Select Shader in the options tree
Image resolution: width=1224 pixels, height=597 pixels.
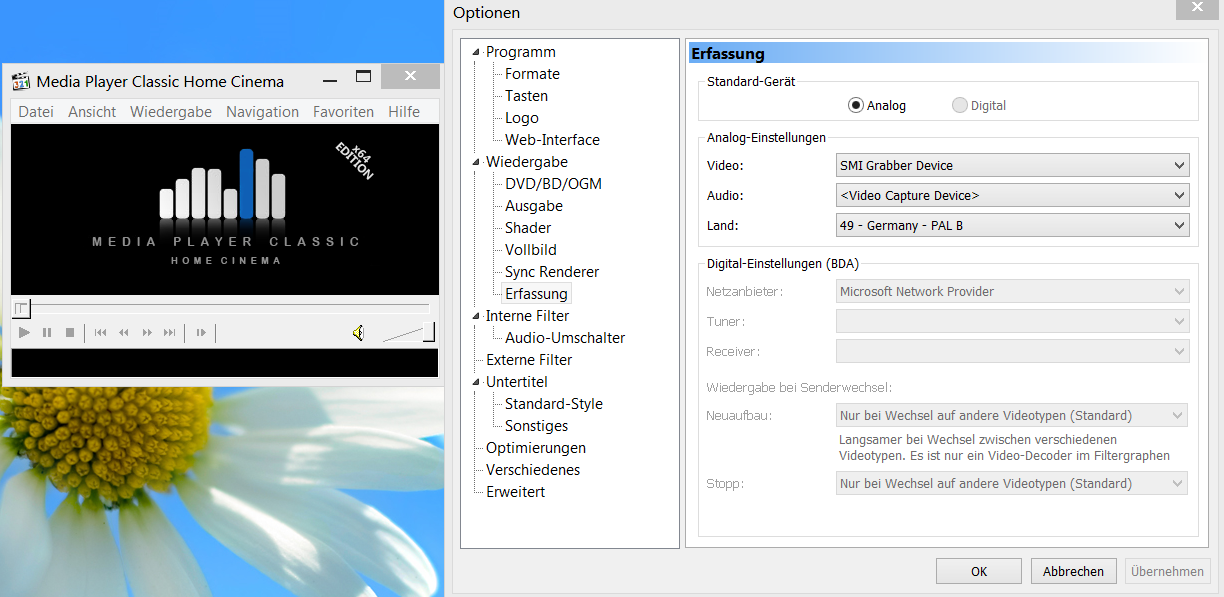(528, 228)
